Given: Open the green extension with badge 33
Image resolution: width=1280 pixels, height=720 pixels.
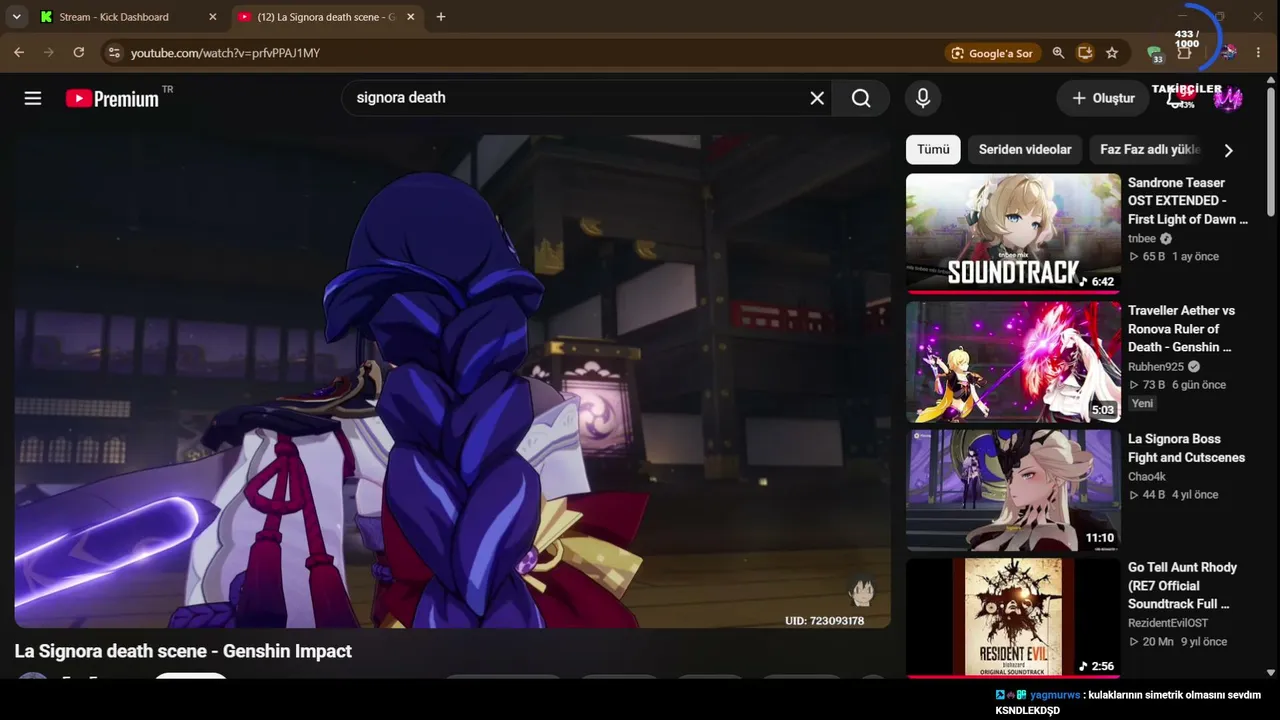Looking at the screenshot, I should 1155,54.
